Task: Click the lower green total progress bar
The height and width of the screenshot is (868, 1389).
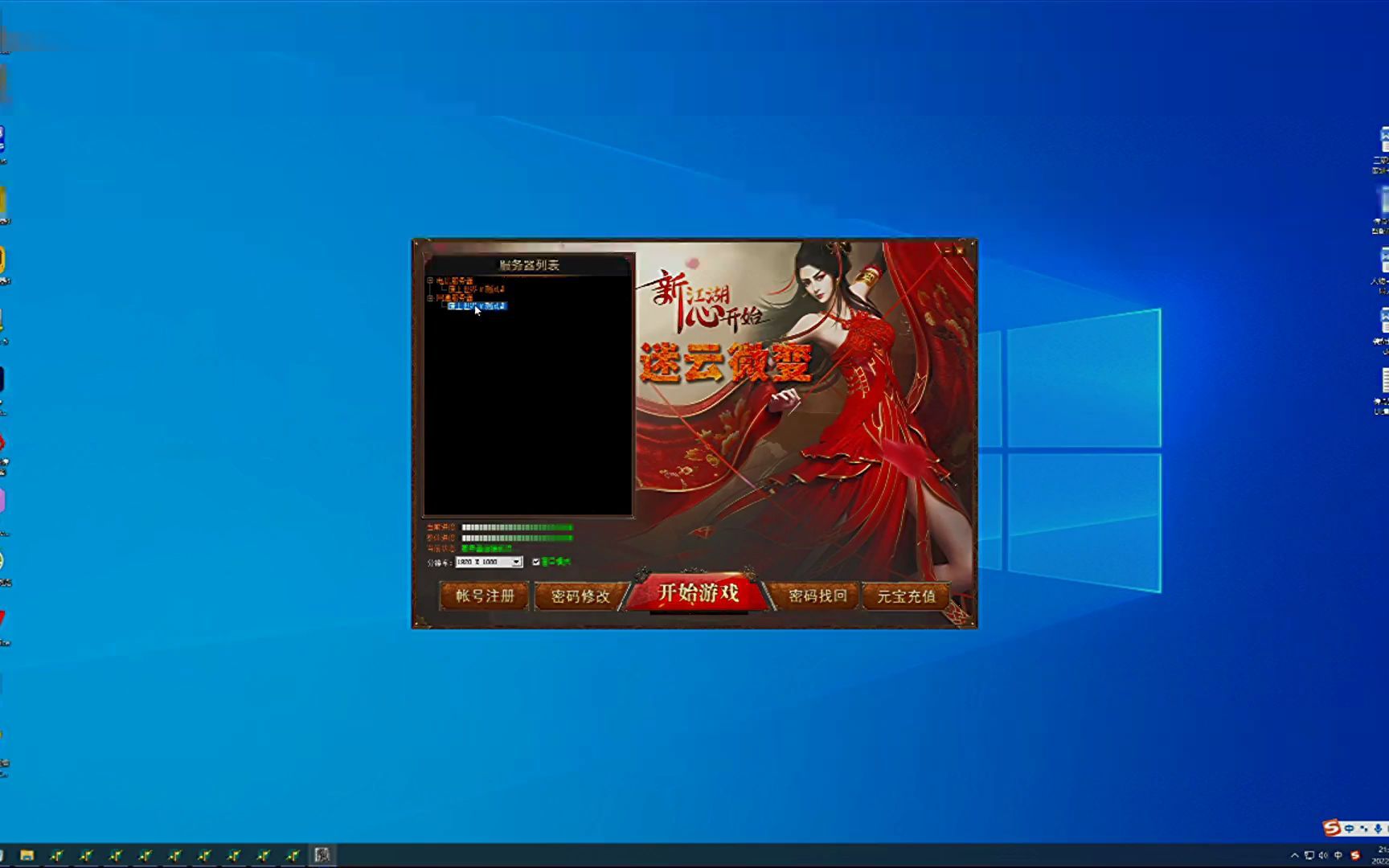Action: pos(517,538)
